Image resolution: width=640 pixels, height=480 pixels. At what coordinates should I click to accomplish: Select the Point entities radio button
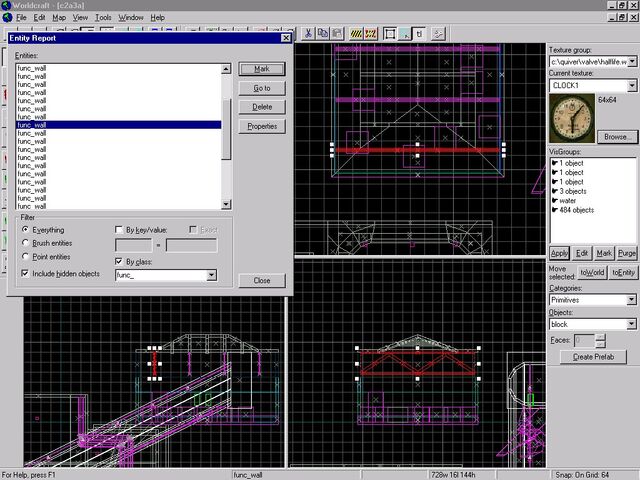(25, 256)
